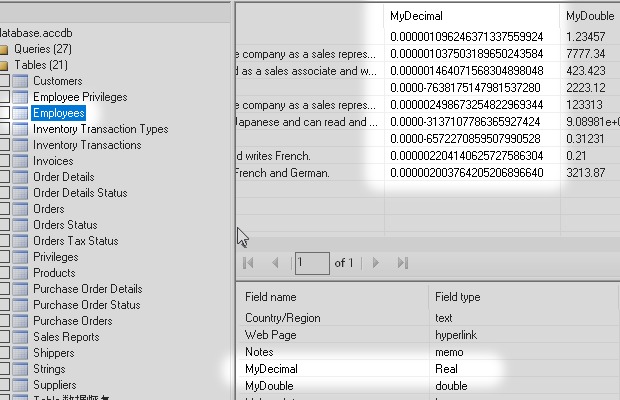This screenshot has width=620, height=400.
Task: Enable the checkbox for Sales Reports
Action: 4,337
